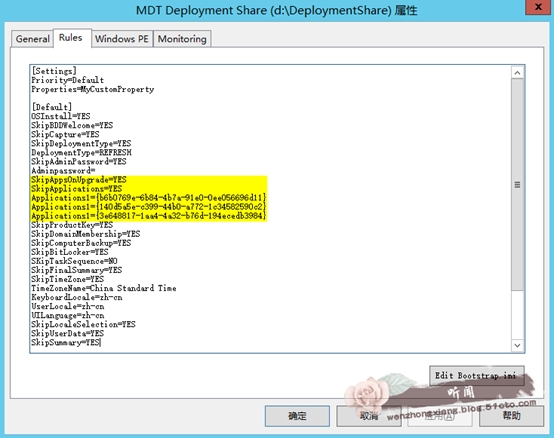Click the DeploymentType=REFRESH line

click(x=81, y=152)
